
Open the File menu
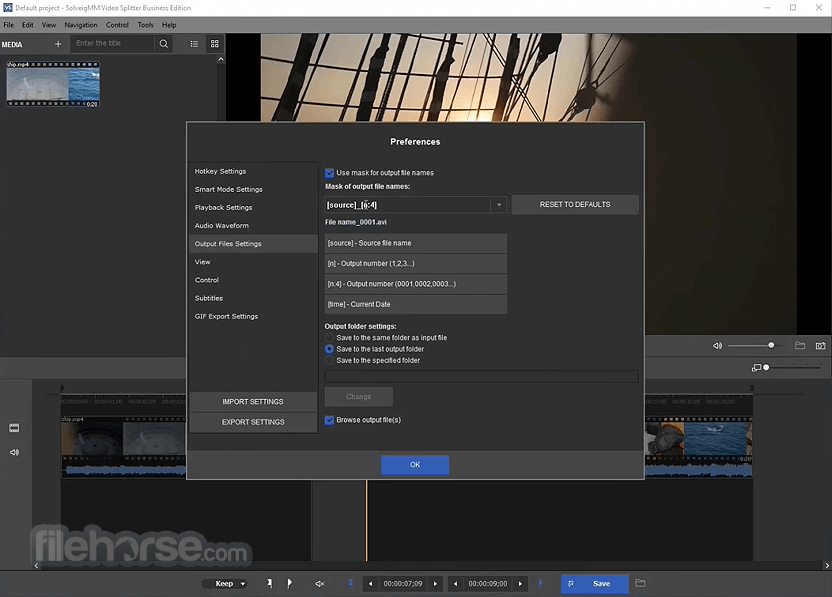coord(9,25)
